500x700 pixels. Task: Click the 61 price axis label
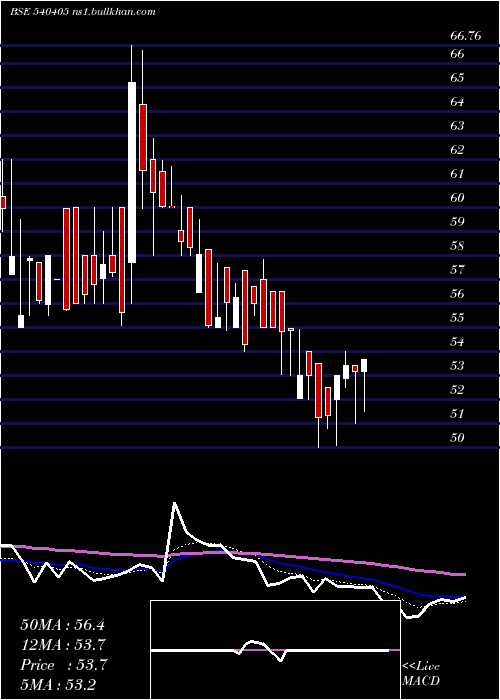(458, 174)
